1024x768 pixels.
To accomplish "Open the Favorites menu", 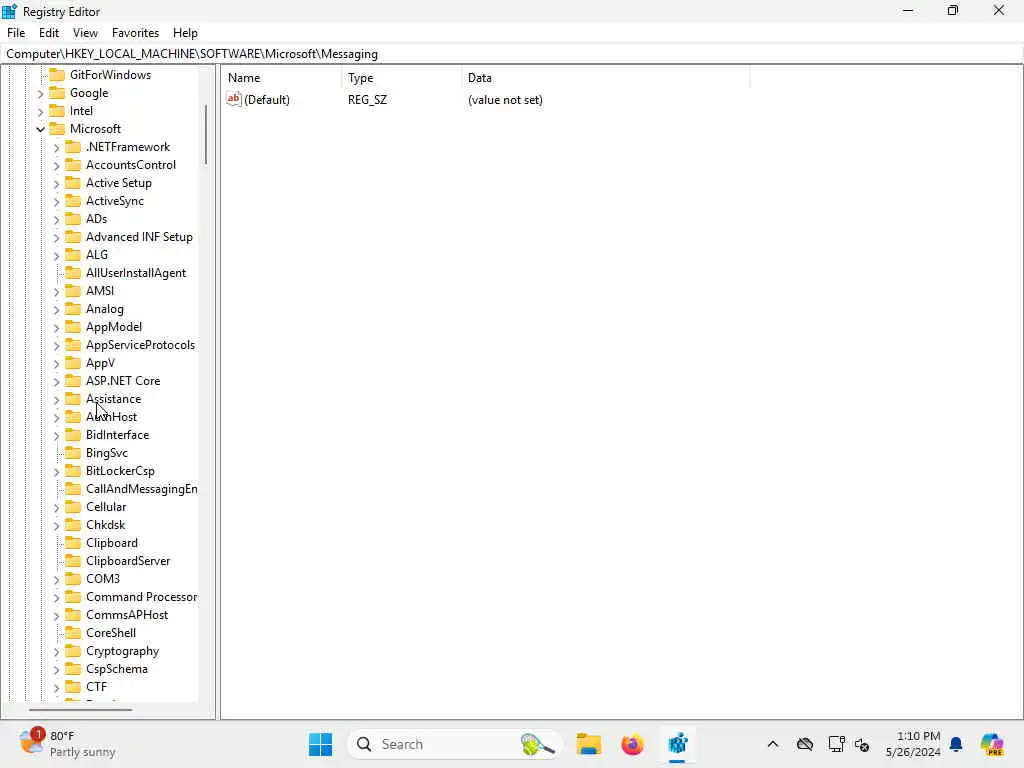I will [135, 33].
